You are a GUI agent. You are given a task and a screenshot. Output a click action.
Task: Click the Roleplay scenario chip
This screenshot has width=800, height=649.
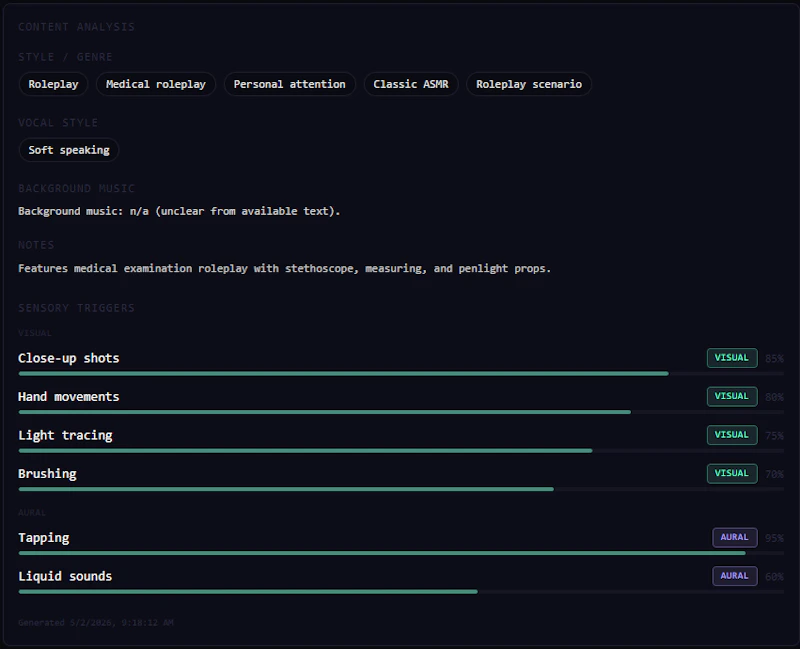(529, 84)
